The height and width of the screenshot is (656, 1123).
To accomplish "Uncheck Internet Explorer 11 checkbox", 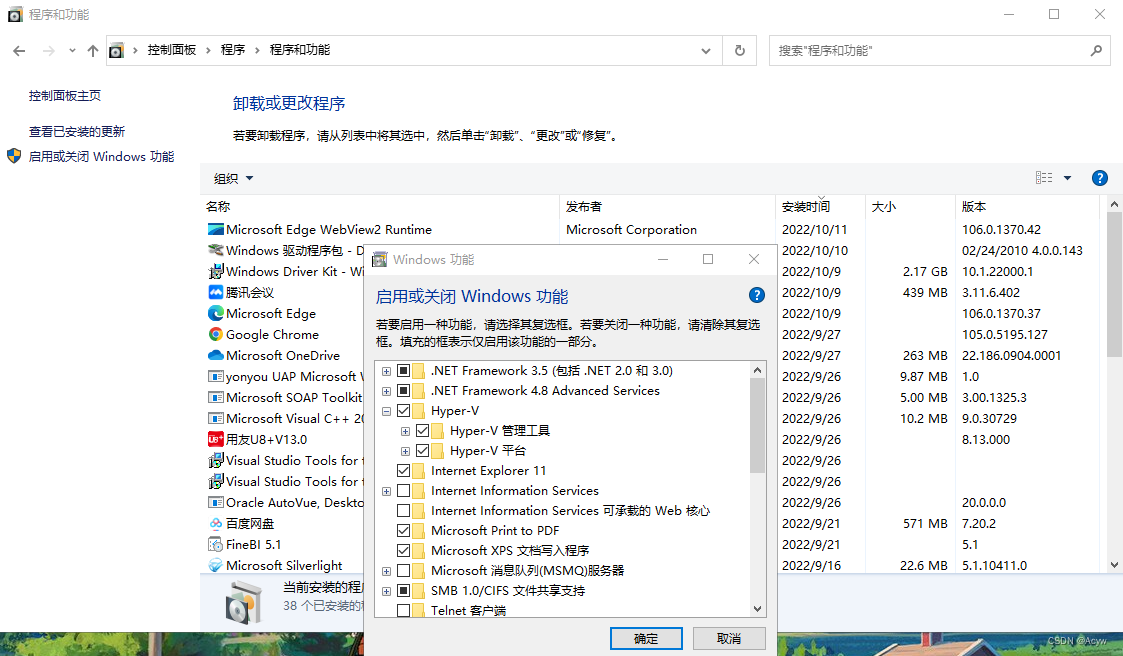I will [x=403, y=471].
